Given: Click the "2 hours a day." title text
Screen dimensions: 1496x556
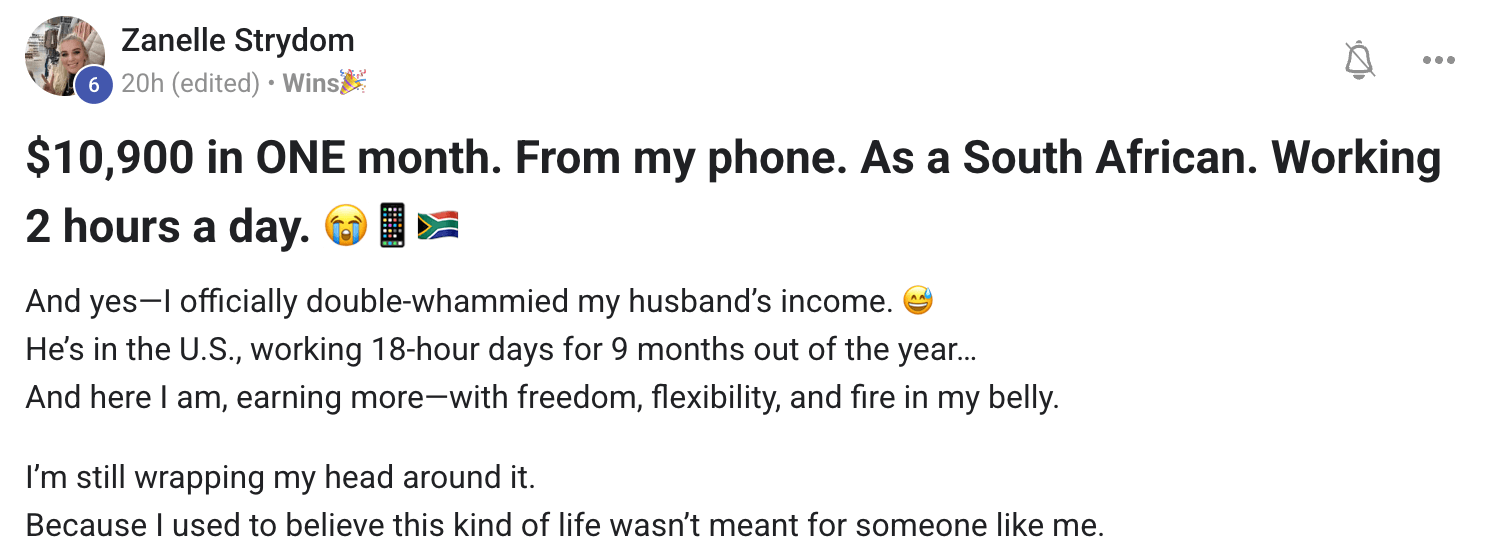Looking at the screenshot, I should [168, 228].
